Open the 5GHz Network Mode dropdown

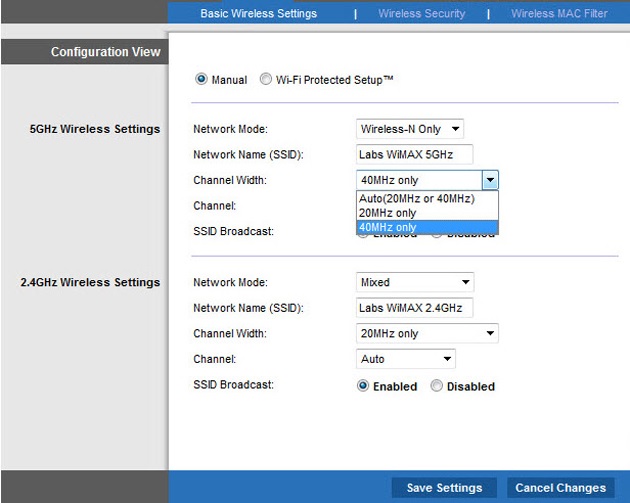point(410,129)
